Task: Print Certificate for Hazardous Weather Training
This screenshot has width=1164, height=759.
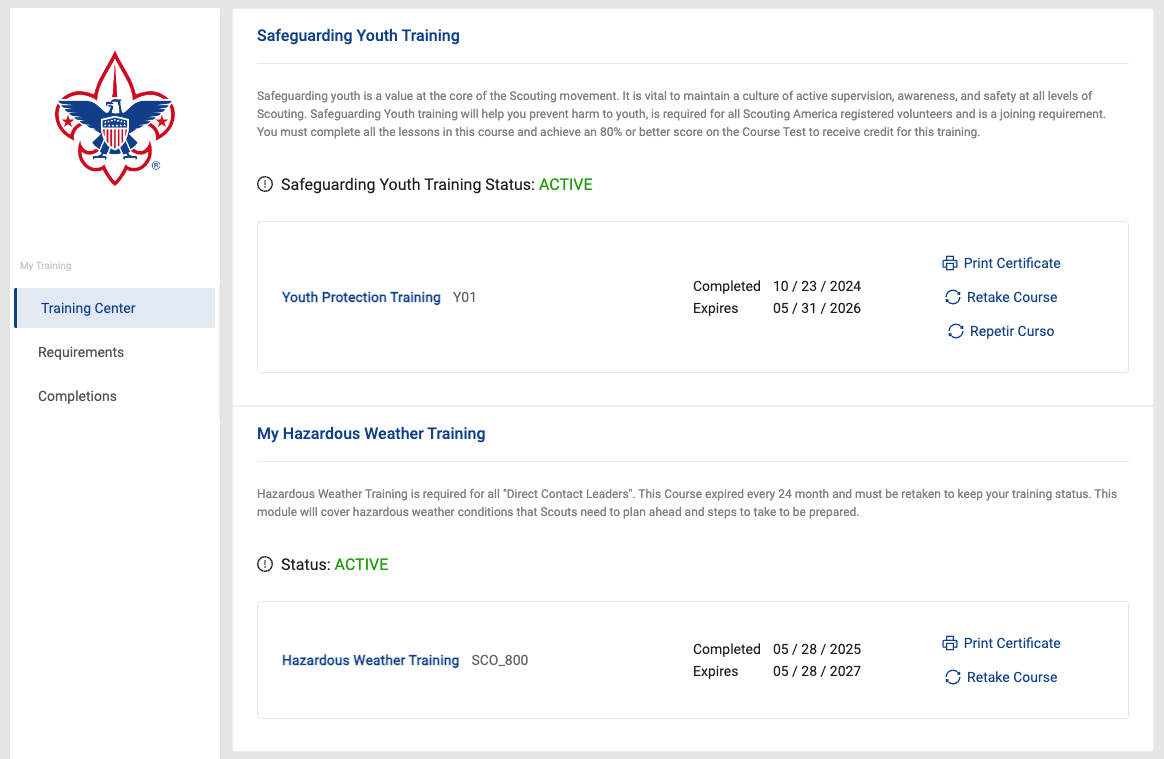Action: (1012, 643)
